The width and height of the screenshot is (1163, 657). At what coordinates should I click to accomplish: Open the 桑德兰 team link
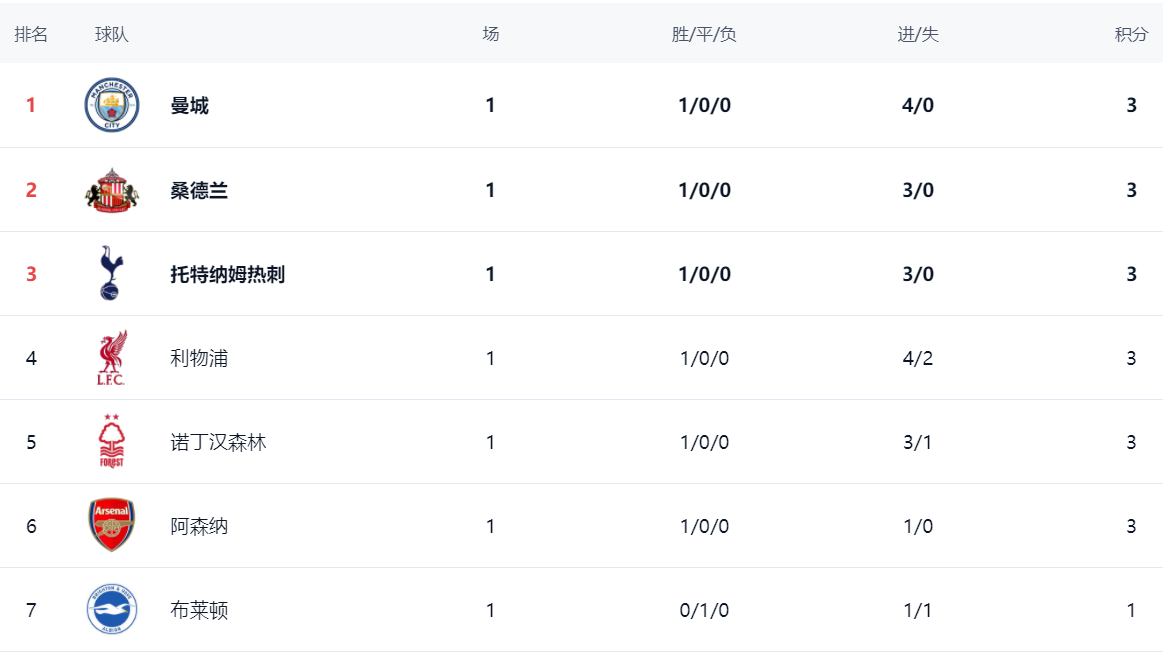(x=199, y=190)
